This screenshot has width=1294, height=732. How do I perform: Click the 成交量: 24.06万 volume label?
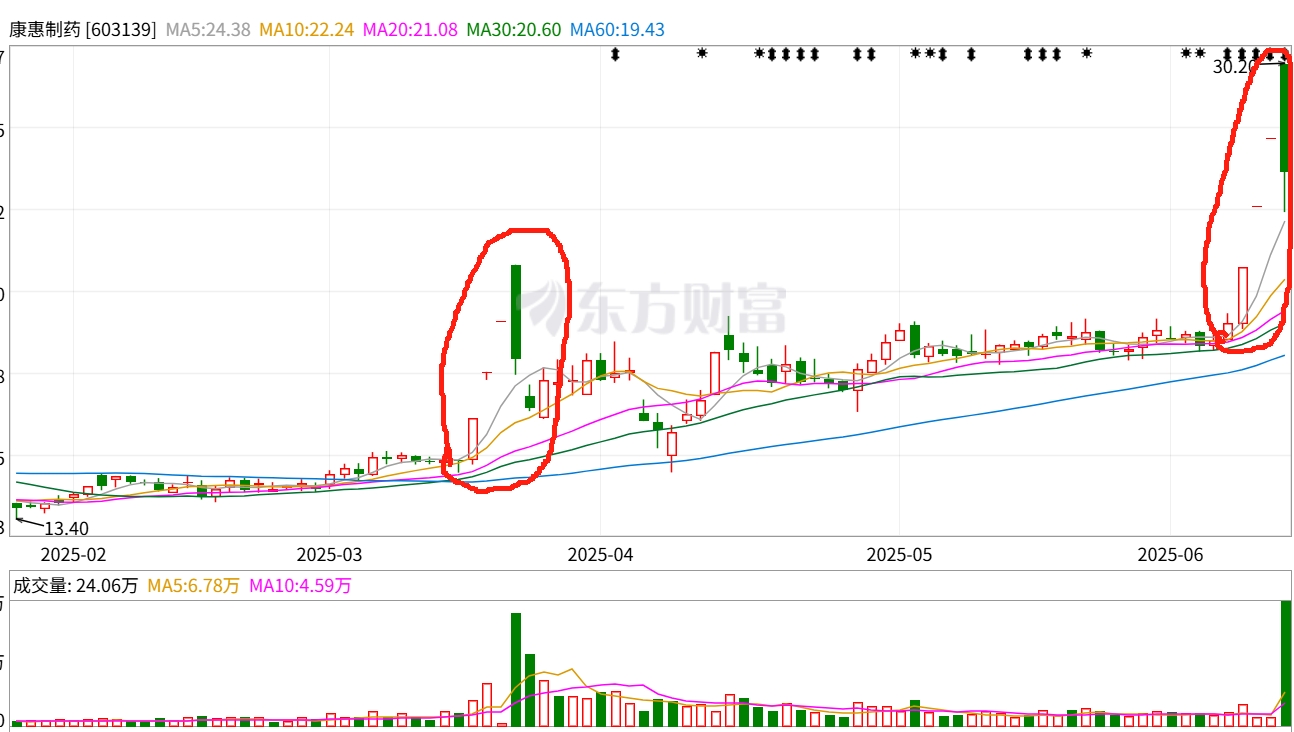(x=75, y=586)
